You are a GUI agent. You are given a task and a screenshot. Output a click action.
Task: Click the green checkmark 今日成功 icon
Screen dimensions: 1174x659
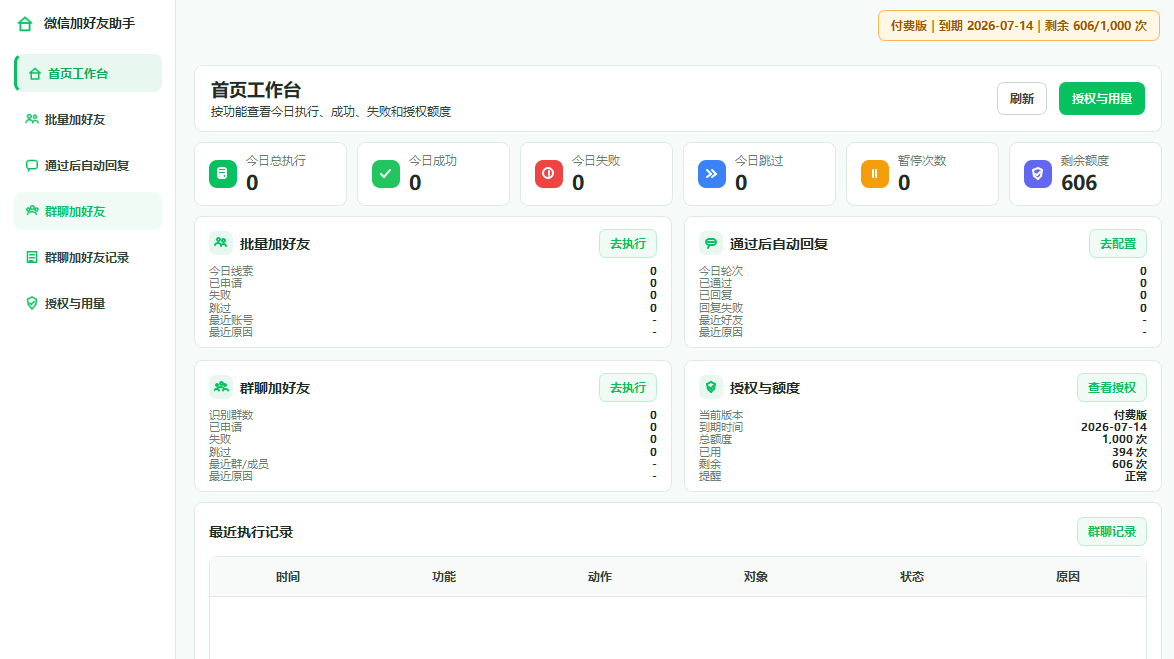click(386, 174)
